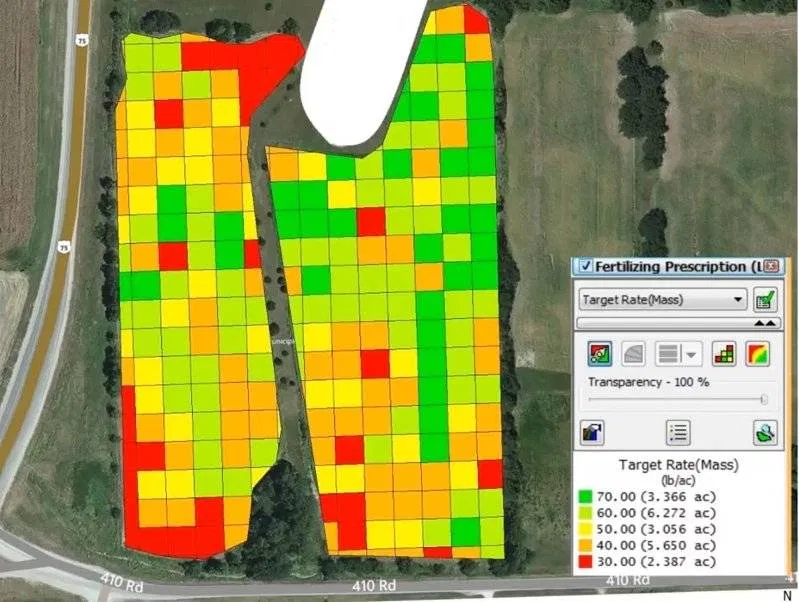
Task: Click the red 30.00 legend swatch
Action: pos(586,562)
